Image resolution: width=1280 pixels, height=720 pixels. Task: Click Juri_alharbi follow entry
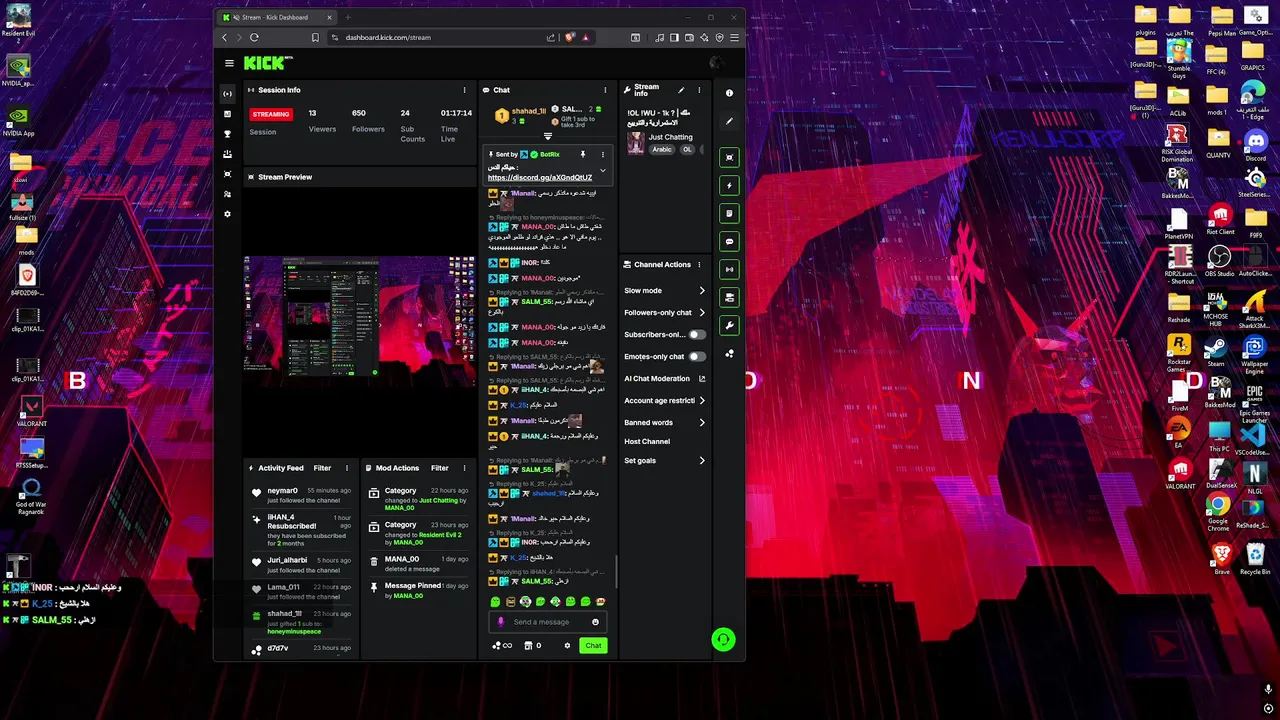(x=300, y=565)
